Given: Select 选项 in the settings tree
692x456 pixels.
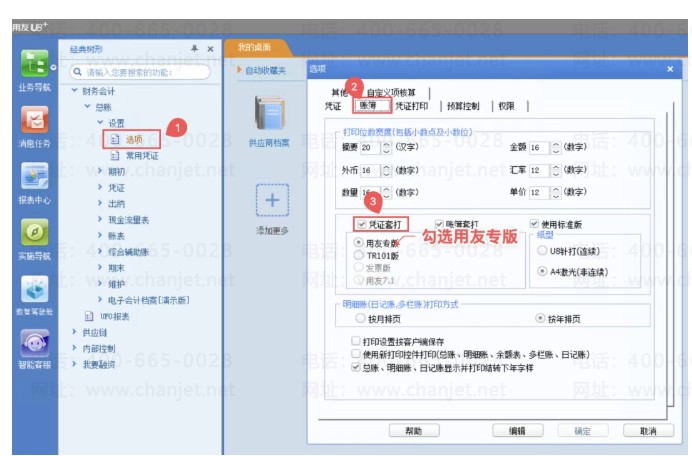Looking at the screenshot, I should tap(134, 139).
